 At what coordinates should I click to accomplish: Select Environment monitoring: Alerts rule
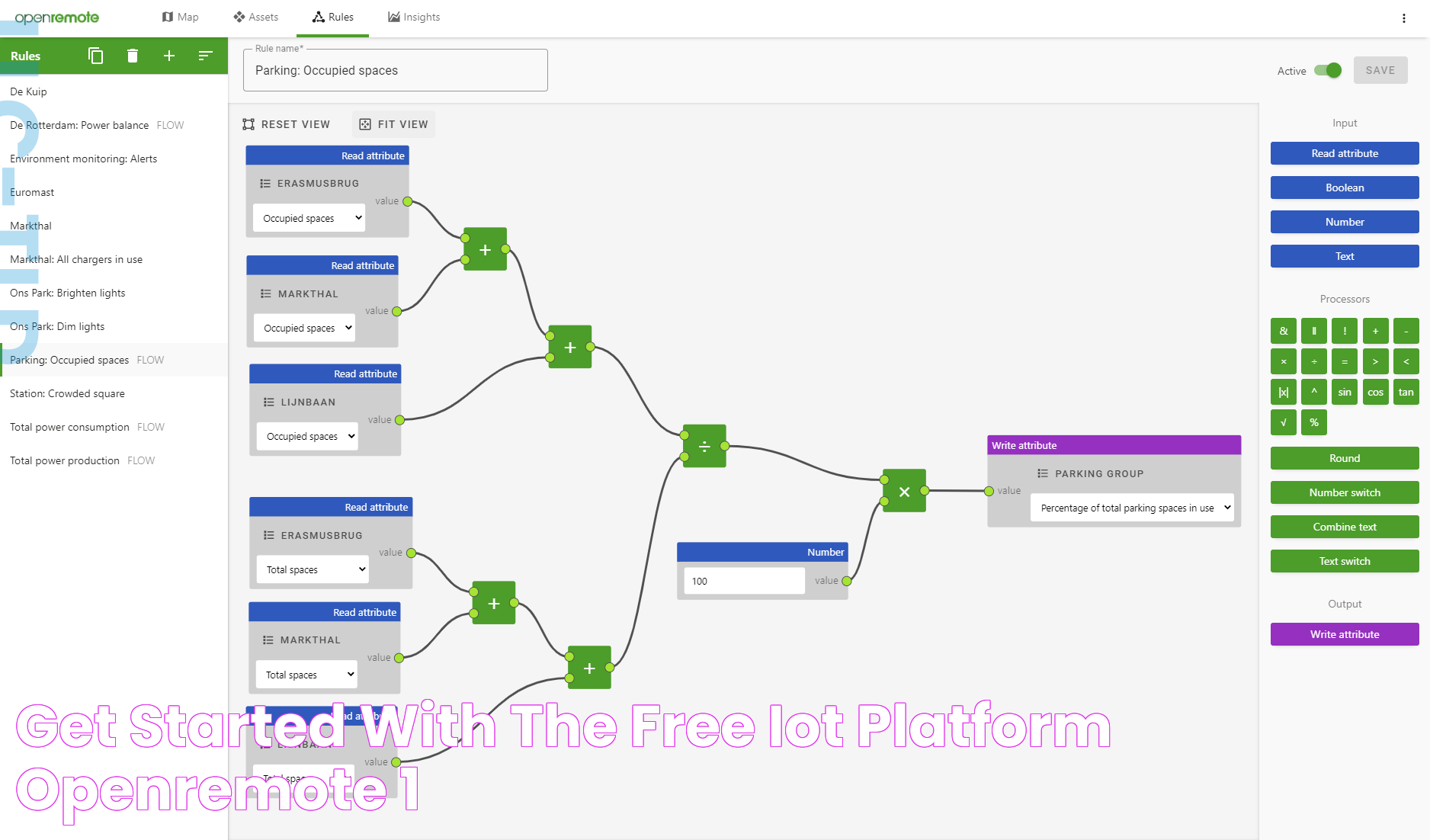click(x=114, y=159)
